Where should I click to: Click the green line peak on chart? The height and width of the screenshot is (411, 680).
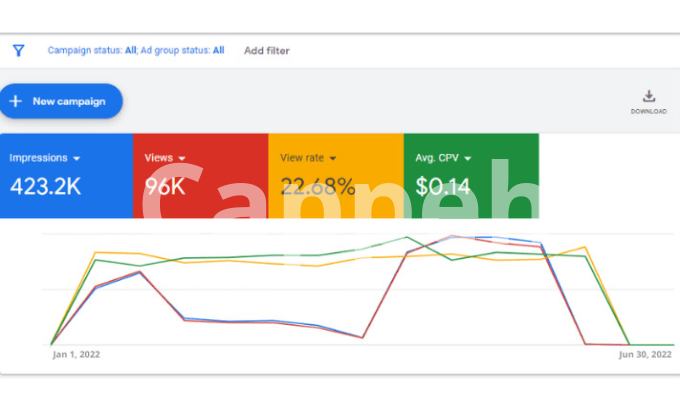point(408,238)
